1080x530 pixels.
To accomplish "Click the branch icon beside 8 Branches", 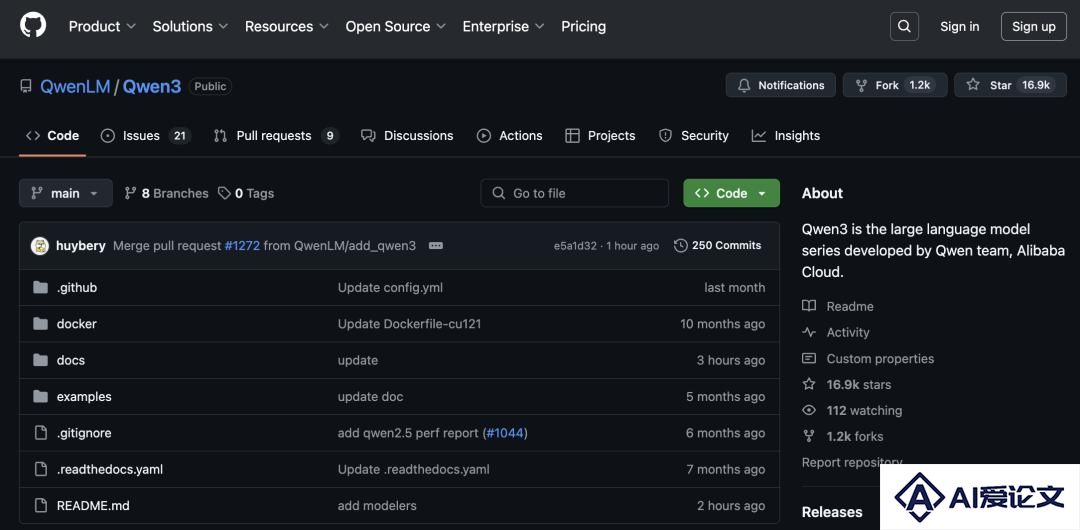I will (x=130, y=193).
